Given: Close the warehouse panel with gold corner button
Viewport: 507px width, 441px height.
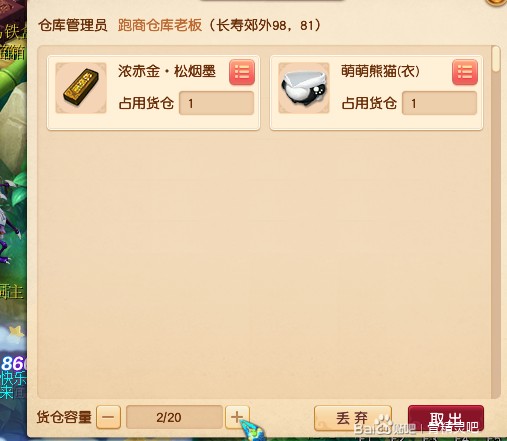Looking at the screenshot, I should coord(497,2).
